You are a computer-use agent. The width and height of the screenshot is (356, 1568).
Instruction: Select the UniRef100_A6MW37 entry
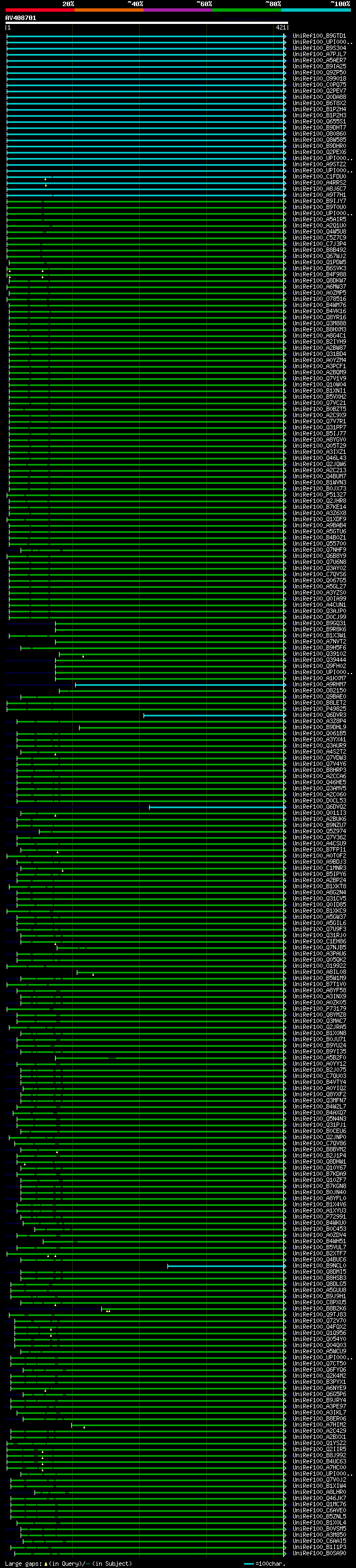319,286
